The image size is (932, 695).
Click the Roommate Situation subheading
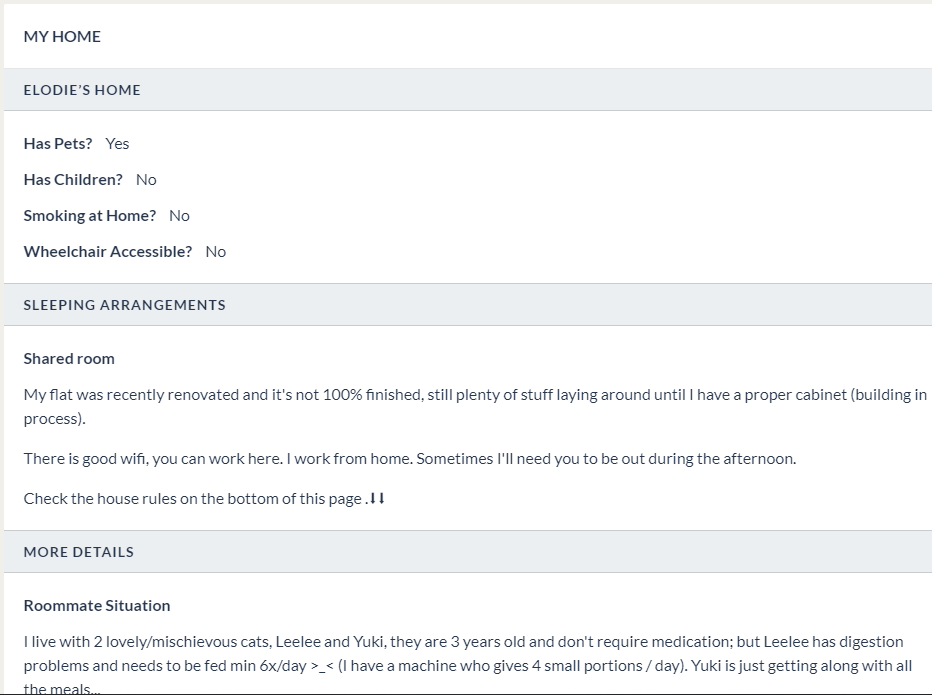click(x=97, y=606)
